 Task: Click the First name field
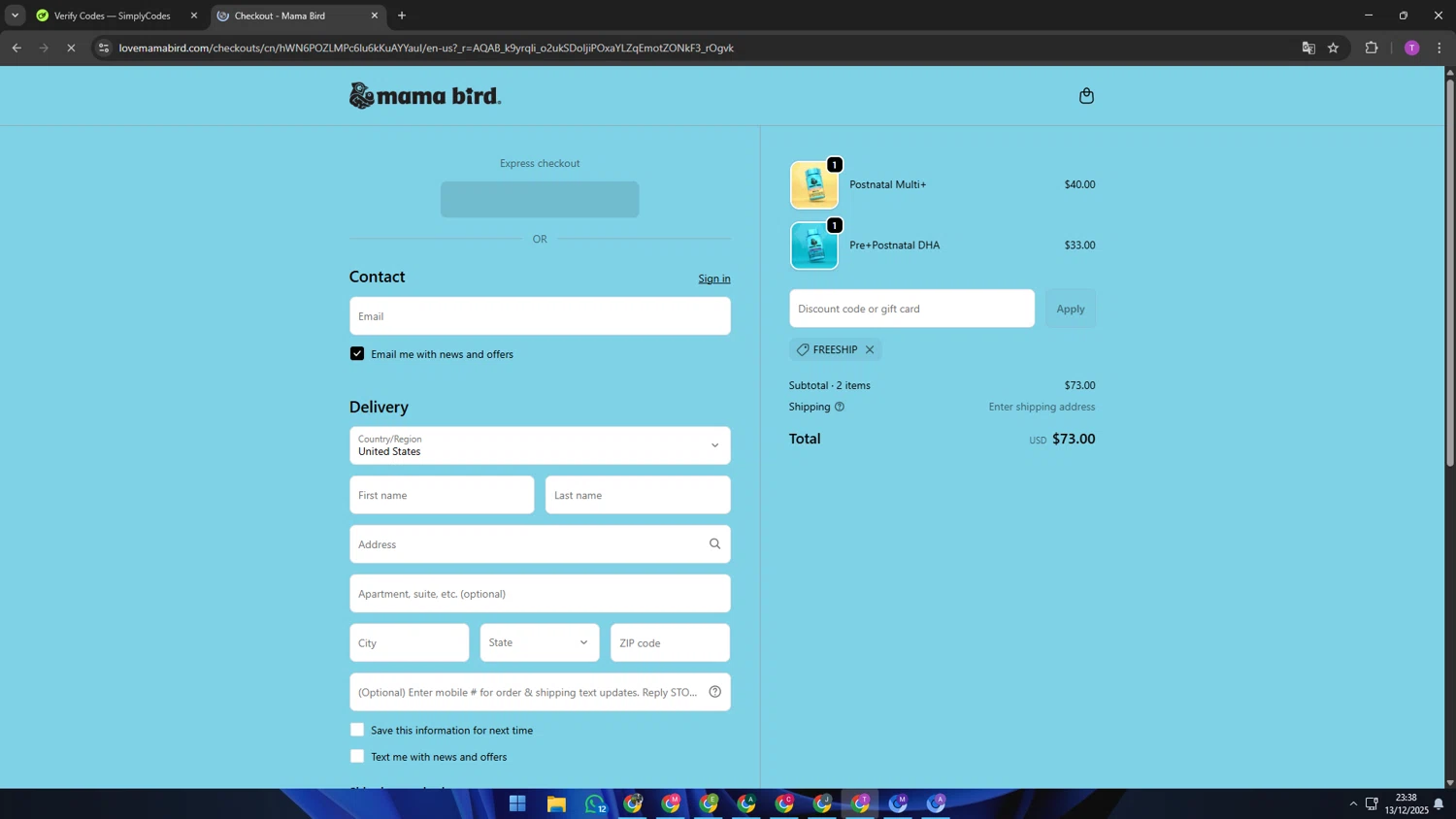[442, 495]
